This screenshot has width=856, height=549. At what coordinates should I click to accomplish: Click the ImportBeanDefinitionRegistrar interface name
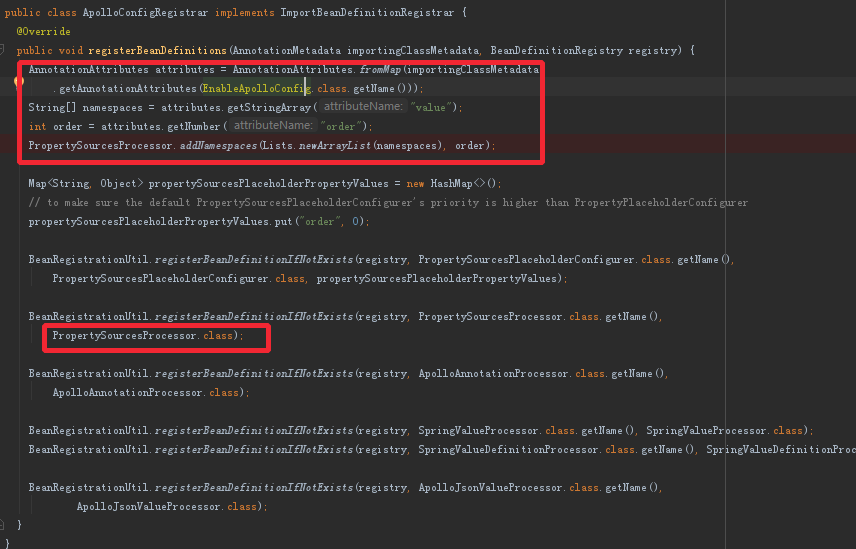(367, 13)
